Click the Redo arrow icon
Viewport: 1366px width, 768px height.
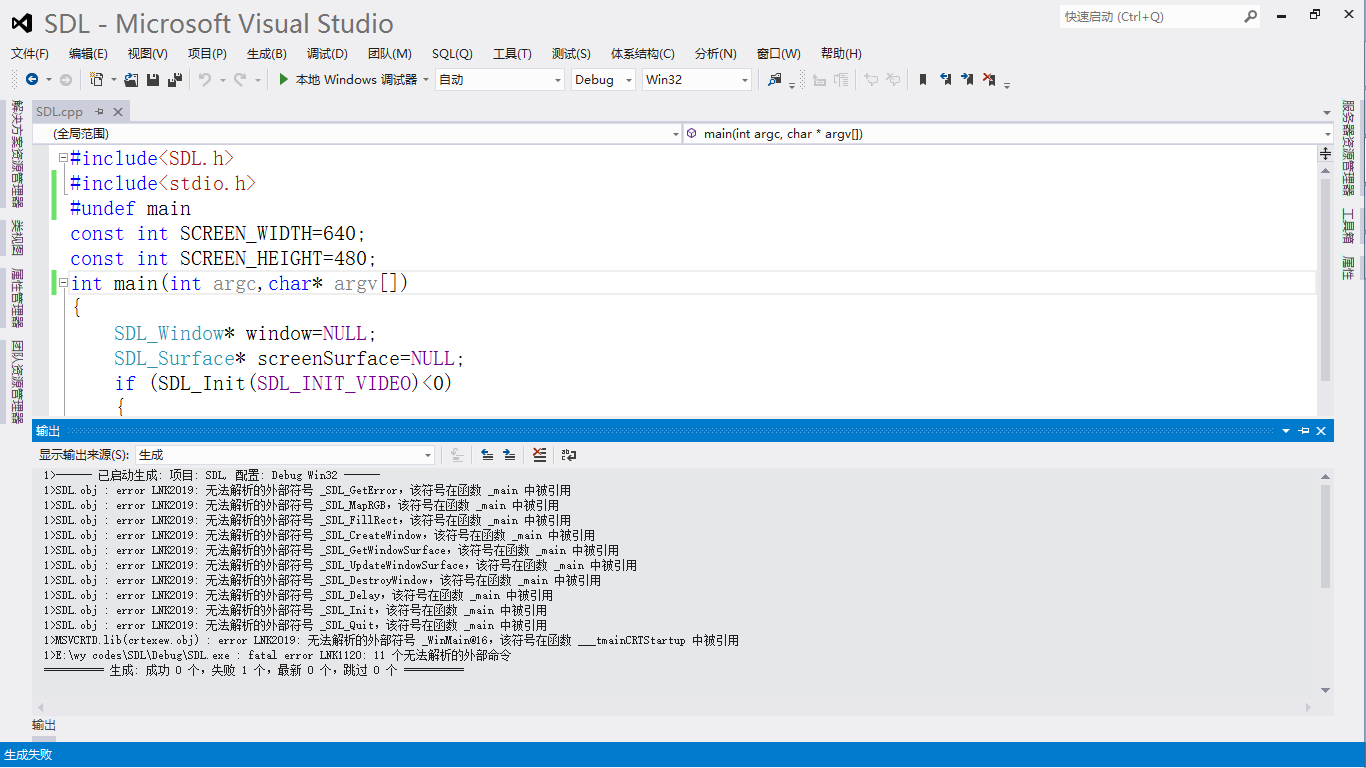point(240,79)
